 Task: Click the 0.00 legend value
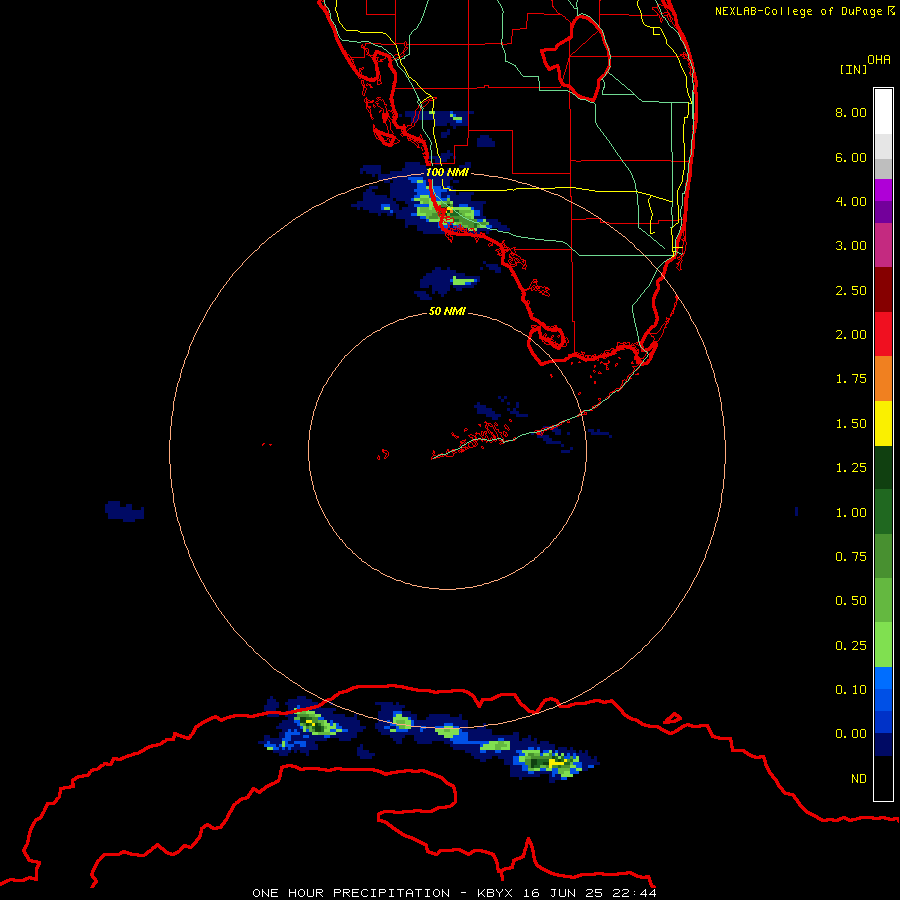[851, 734]
